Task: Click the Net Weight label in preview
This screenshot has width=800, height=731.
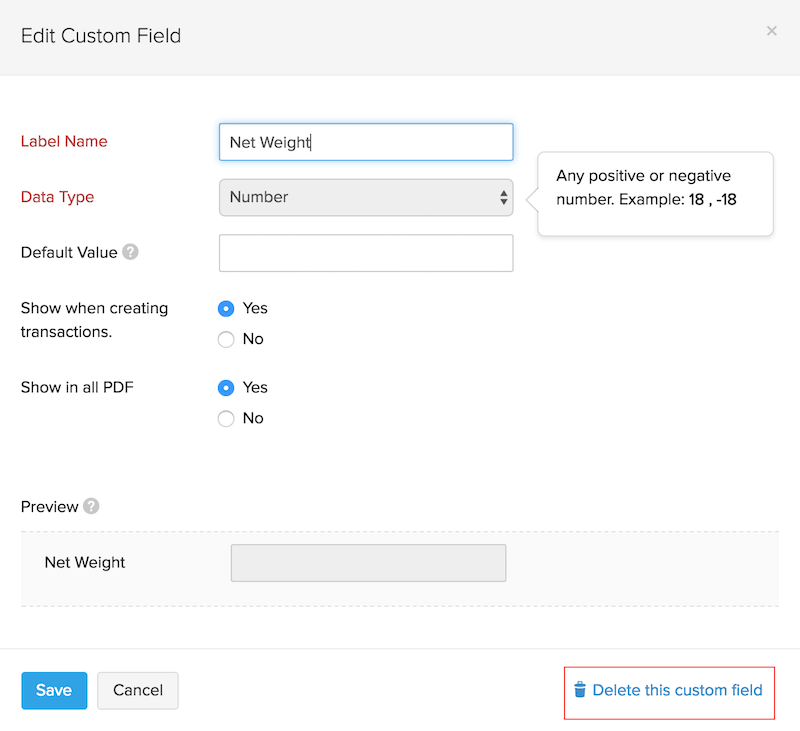Action: click(85, 563)
